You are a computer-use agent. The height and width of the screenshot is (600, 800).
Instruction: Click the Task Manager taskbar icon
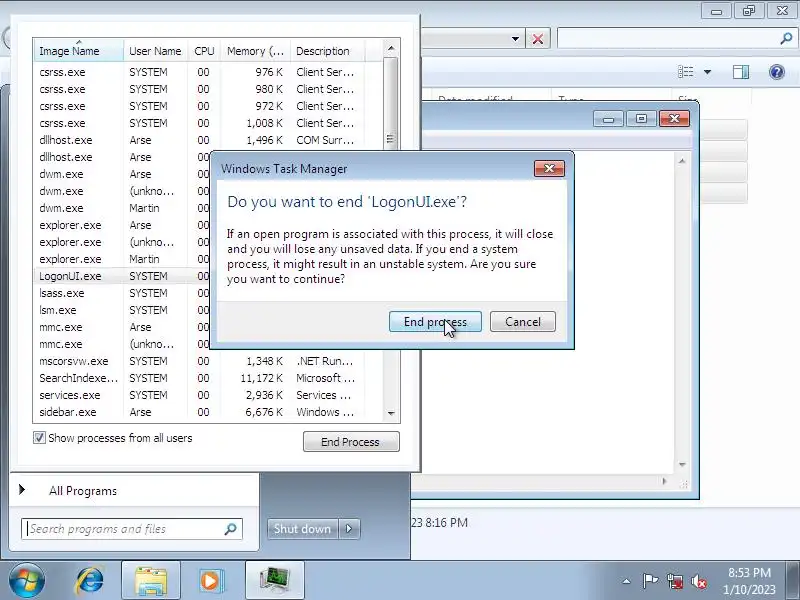tap(274, 581)
